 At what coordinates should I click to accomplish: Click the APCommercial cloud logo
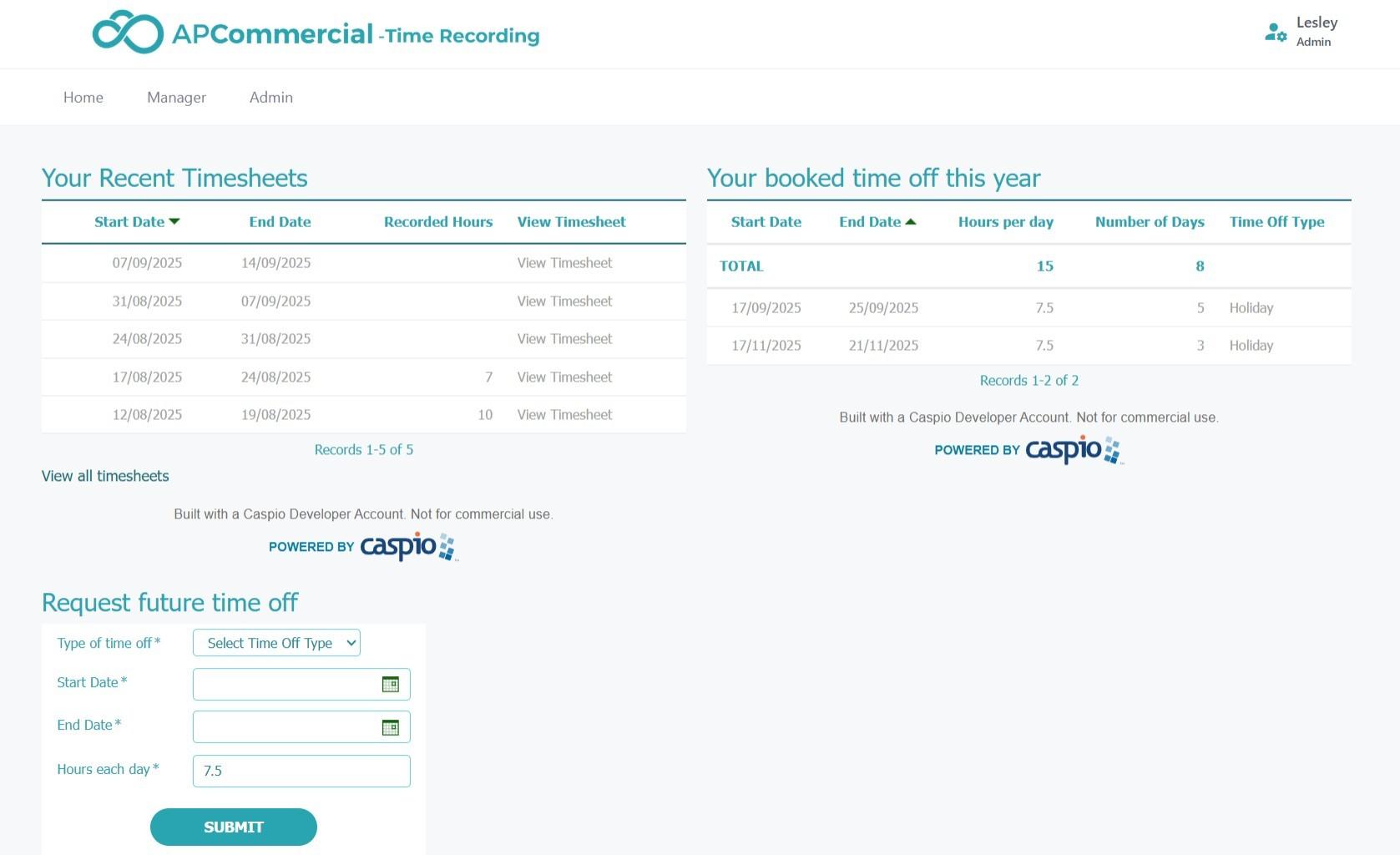pos(129,32)
